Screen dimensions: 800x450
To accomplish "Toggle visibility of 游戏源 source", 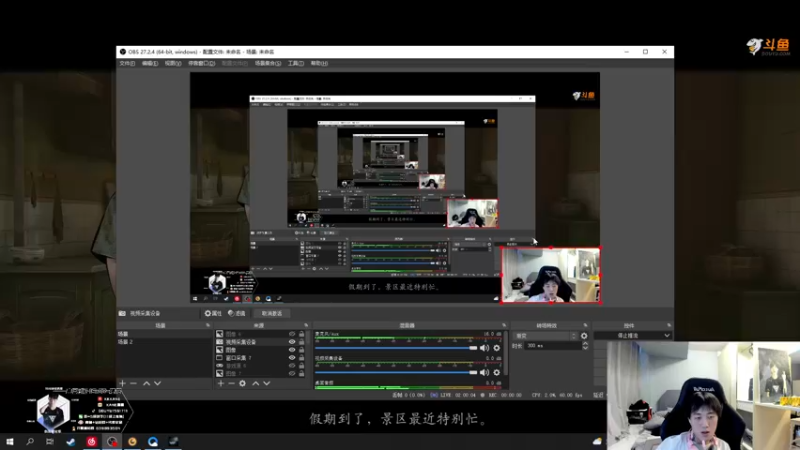I will [x=292, y=366].
